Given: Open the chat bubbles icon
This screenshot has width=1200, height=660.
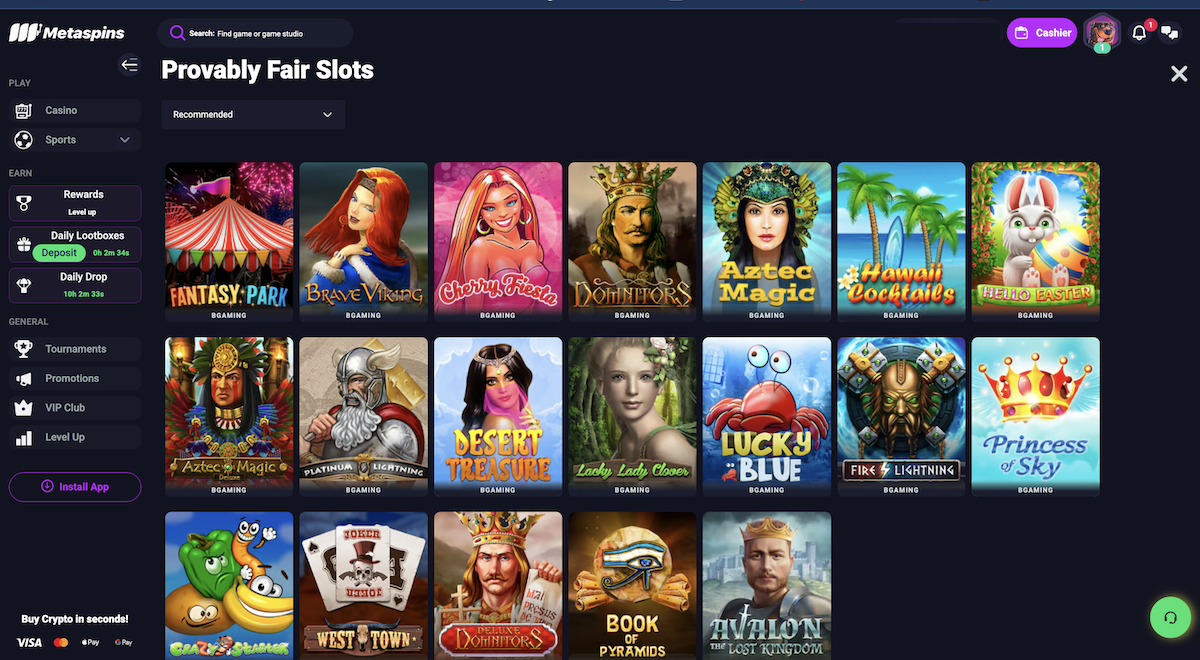Looking at the screenshot, I should (1169, 33).
